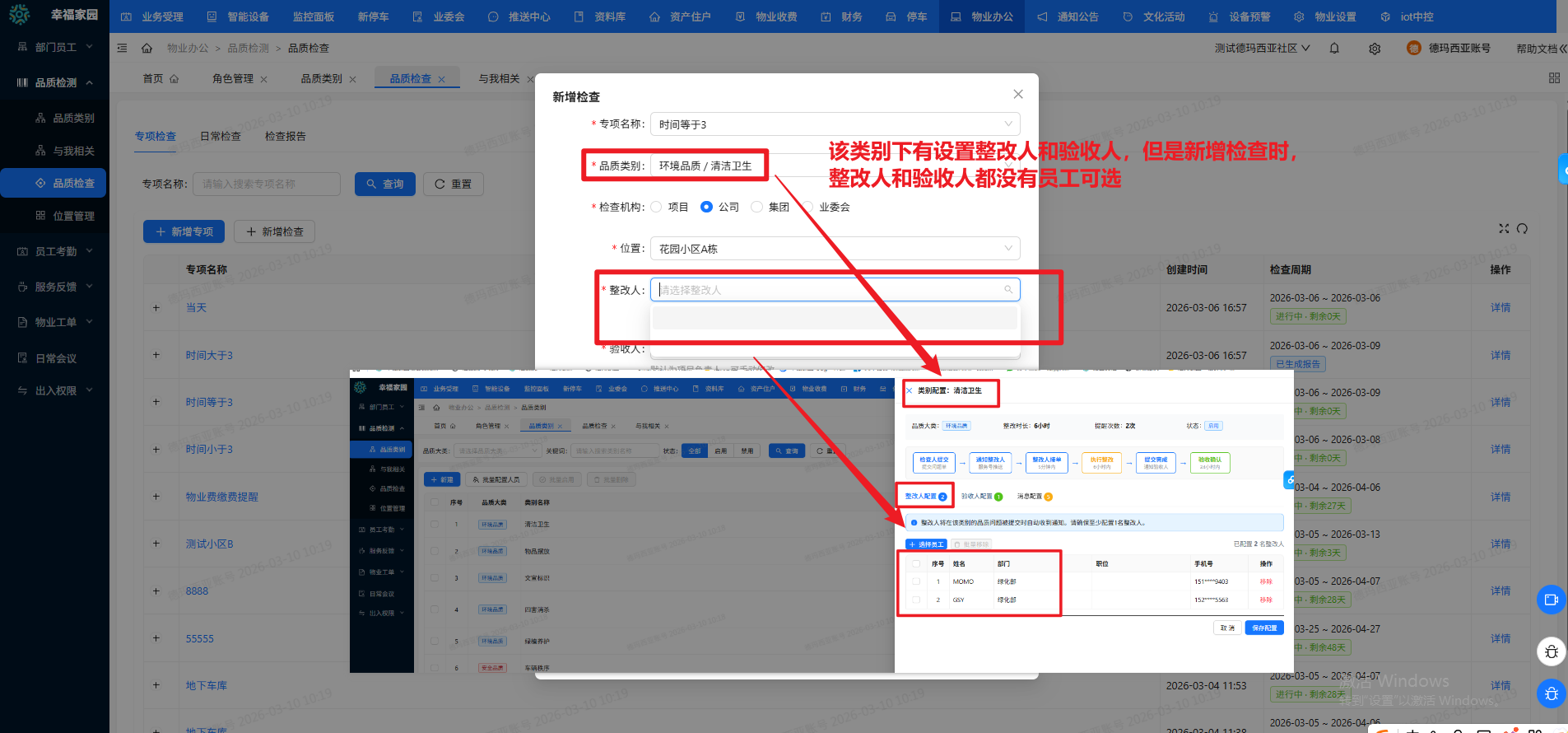Click the video camera floating button
The width and height of the screenshot is (1568, 733).
[x=1551, y=600]
